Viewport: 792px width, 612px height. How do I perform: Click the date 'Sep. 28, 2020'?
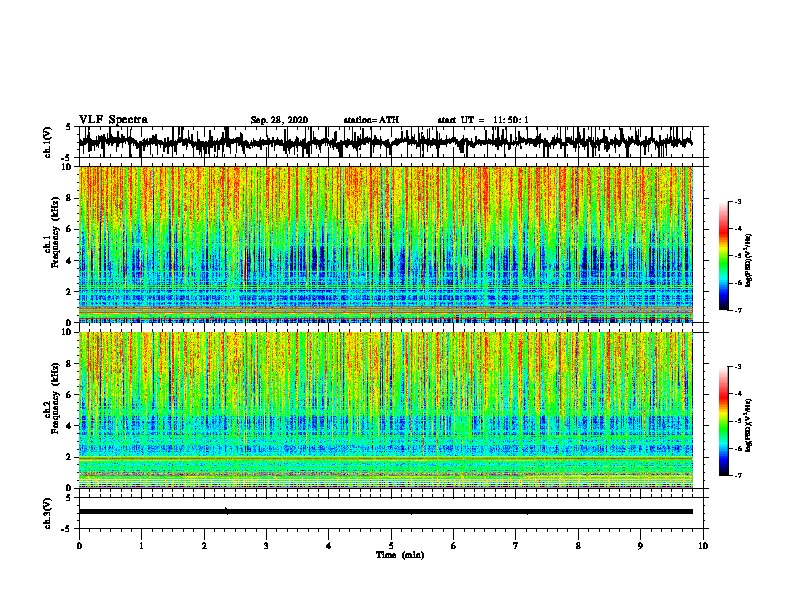pyautogui.click(x=279, y=120)
